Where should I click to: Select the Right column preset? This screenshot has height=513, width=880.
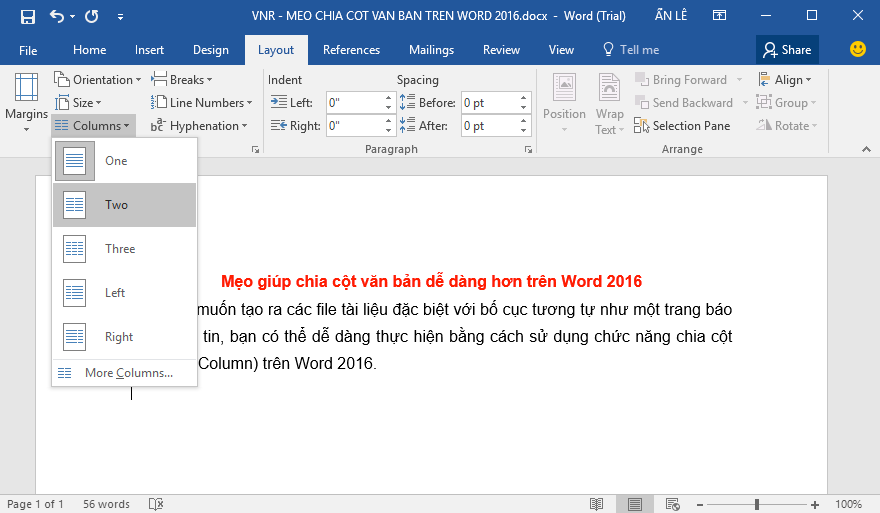(x=125, y=337)
